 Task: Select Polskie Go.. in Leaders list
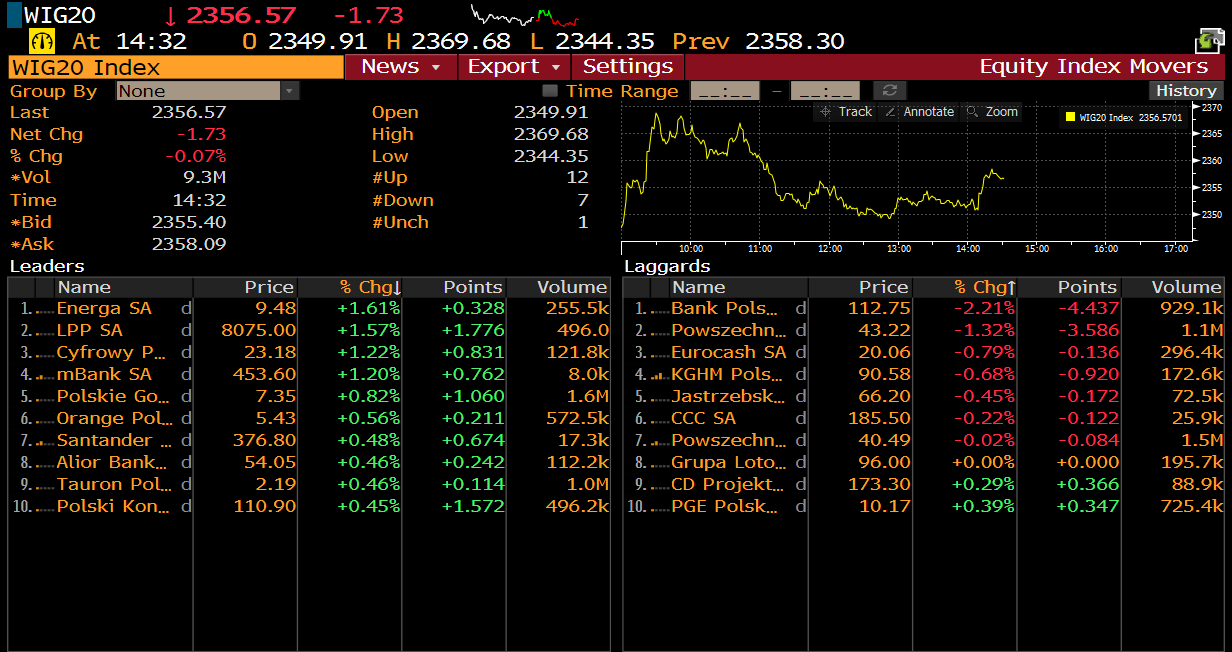click(114, 397)
